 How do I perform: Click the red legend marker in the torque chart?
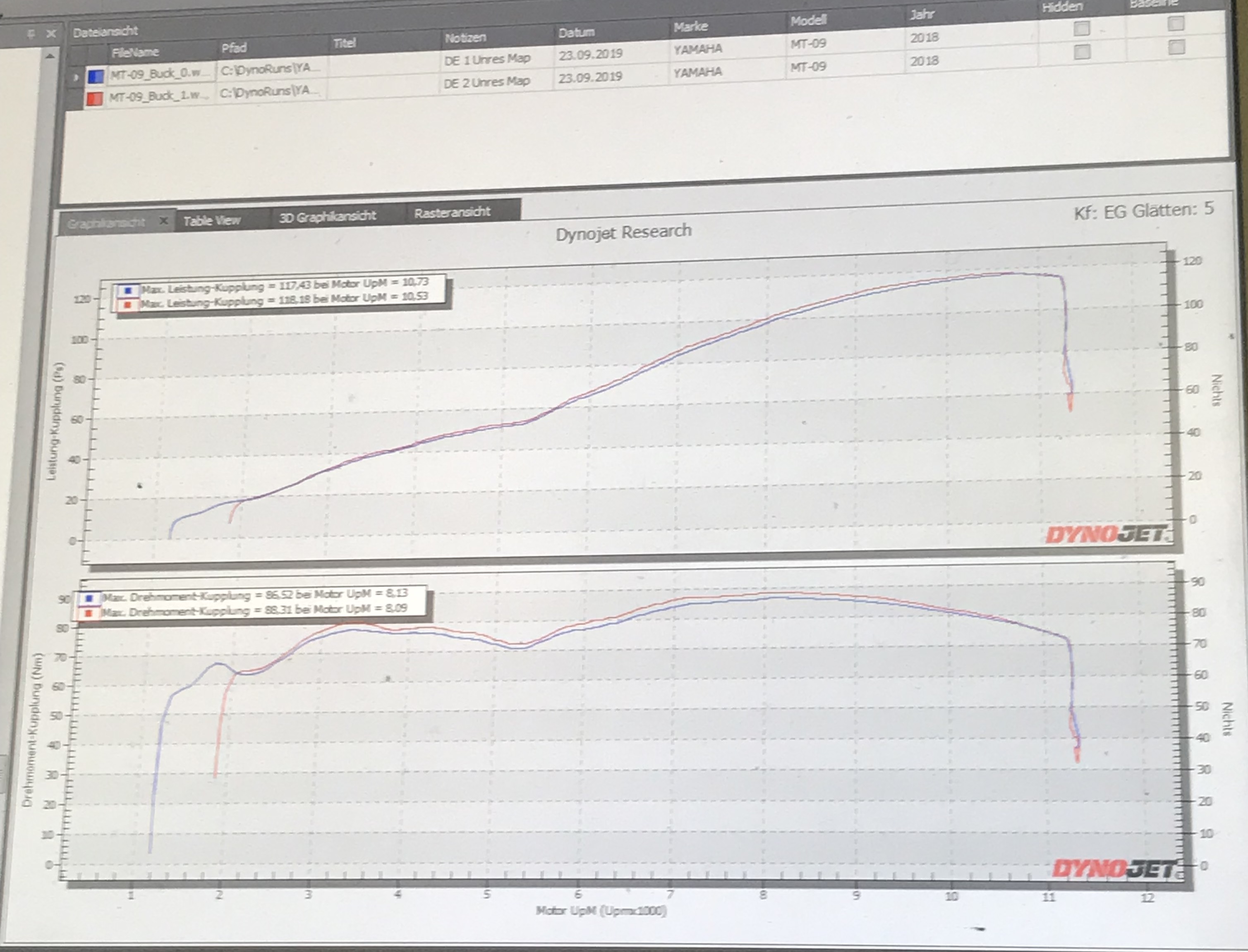point(89,613)
